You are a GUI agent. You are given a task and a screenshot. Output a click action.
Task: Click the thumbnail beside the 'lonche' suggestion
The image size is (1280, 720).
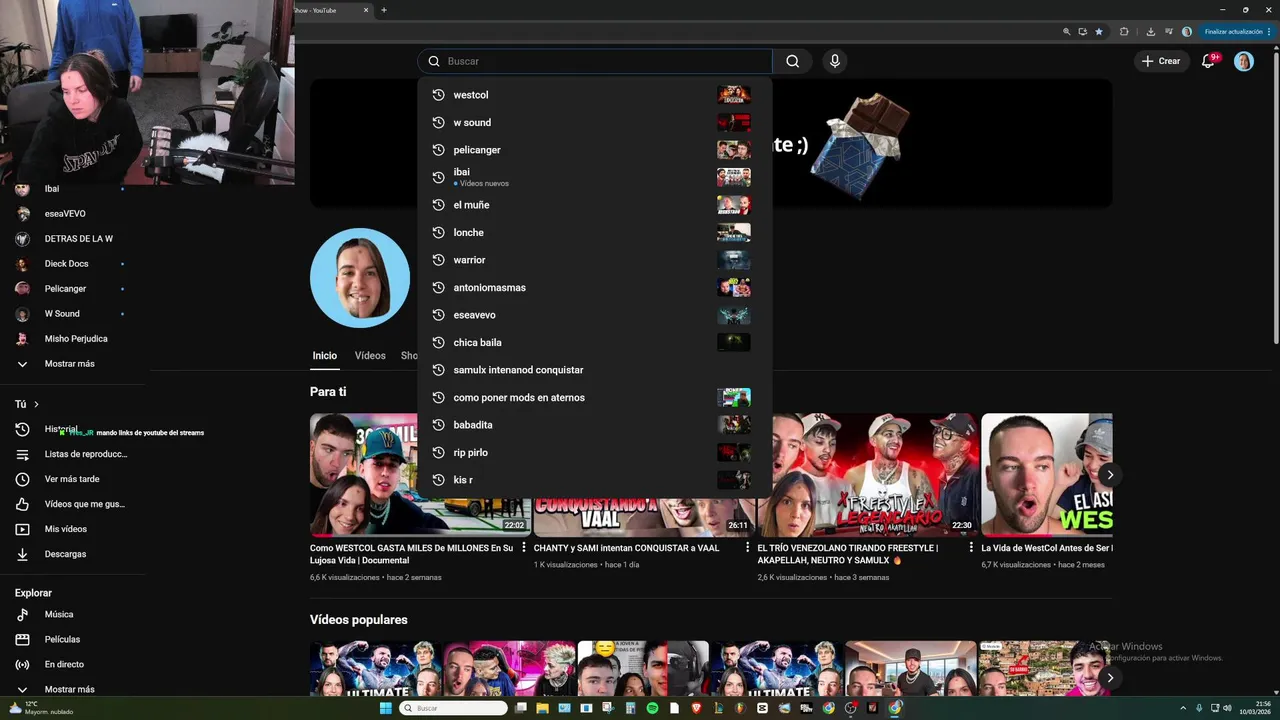click(734, 232)
